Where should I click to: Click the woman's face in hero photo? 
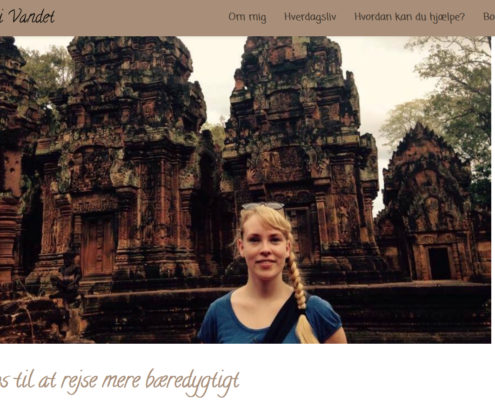[264, 246]
